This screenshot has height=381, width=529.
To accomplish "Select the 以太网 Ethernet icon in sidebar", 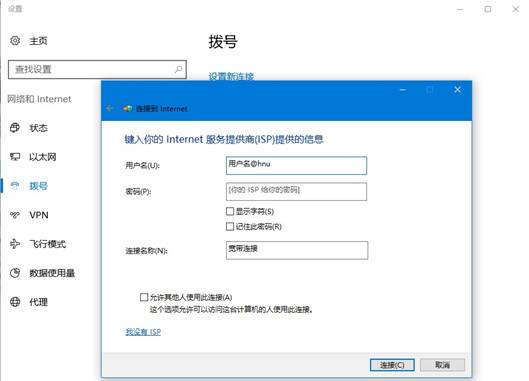I will (15, 157).
